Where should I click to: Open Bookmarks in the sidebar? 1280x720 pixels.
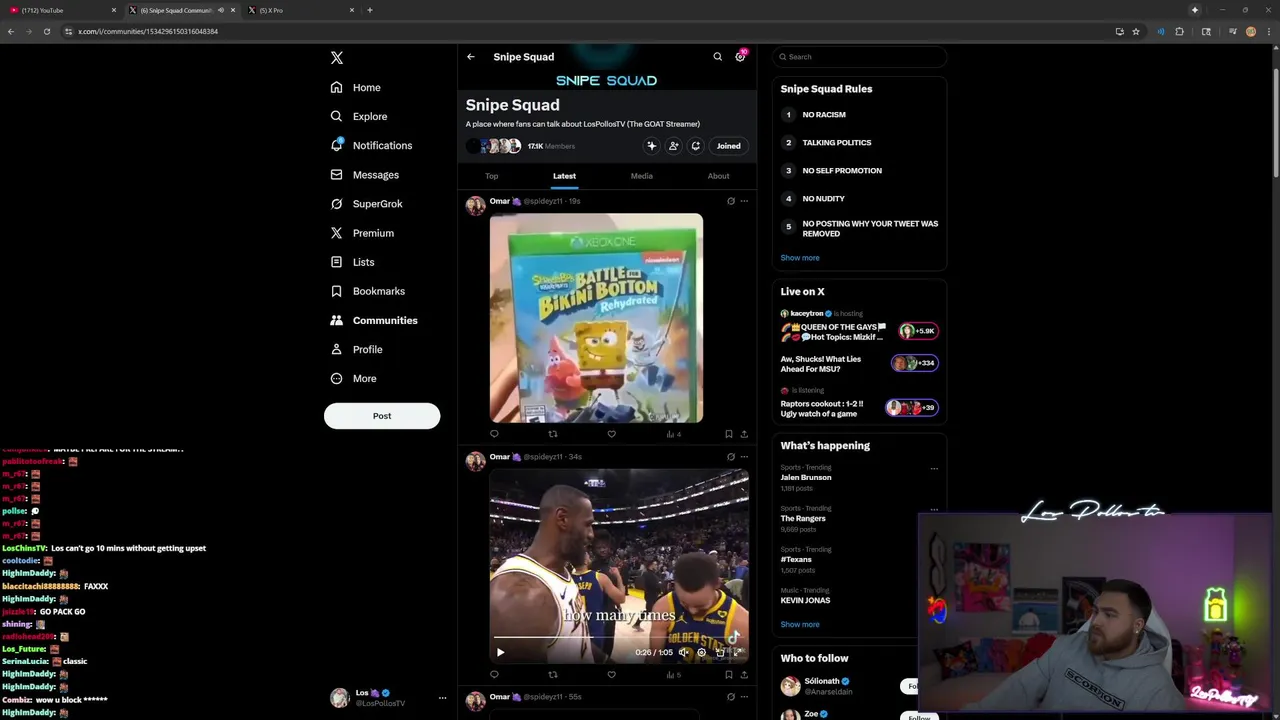tap(368, 291)
